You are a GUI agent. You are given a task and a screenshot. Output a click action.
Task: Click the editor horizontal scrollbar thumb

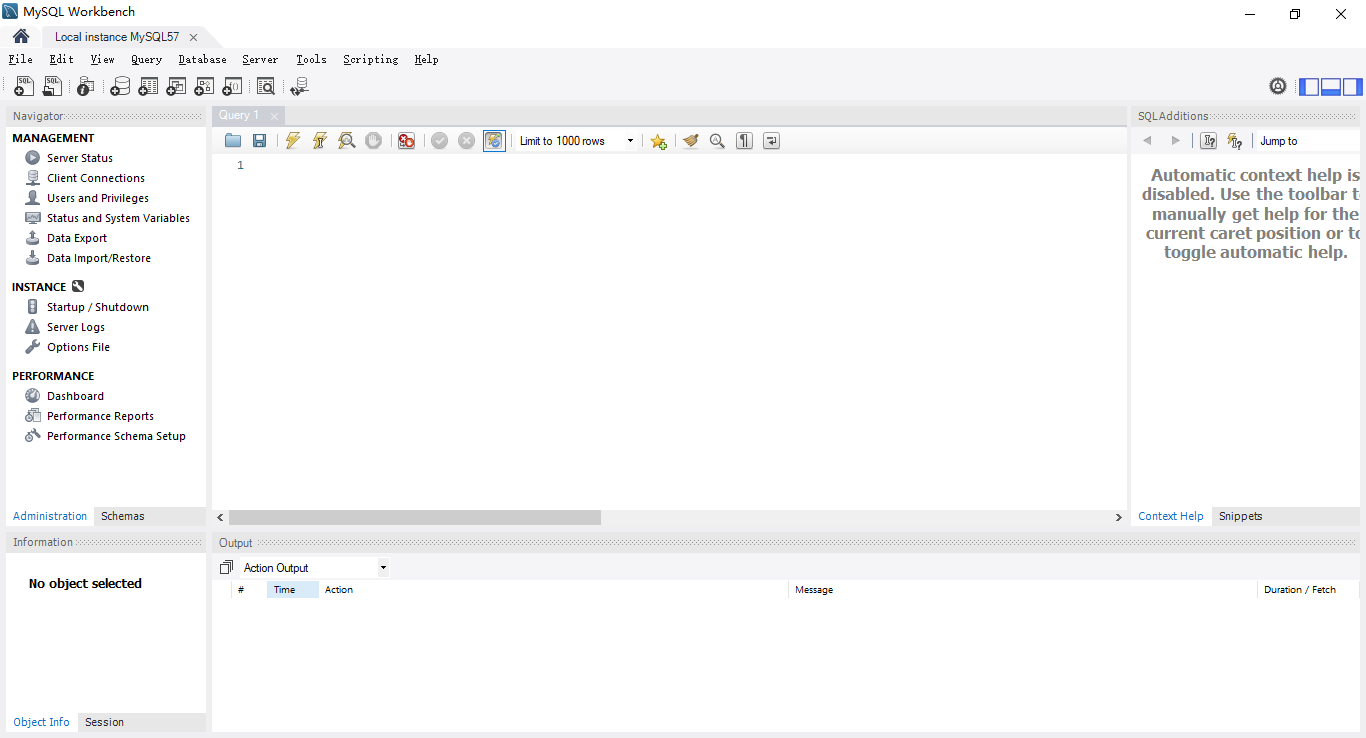click(x=414, y=517)
